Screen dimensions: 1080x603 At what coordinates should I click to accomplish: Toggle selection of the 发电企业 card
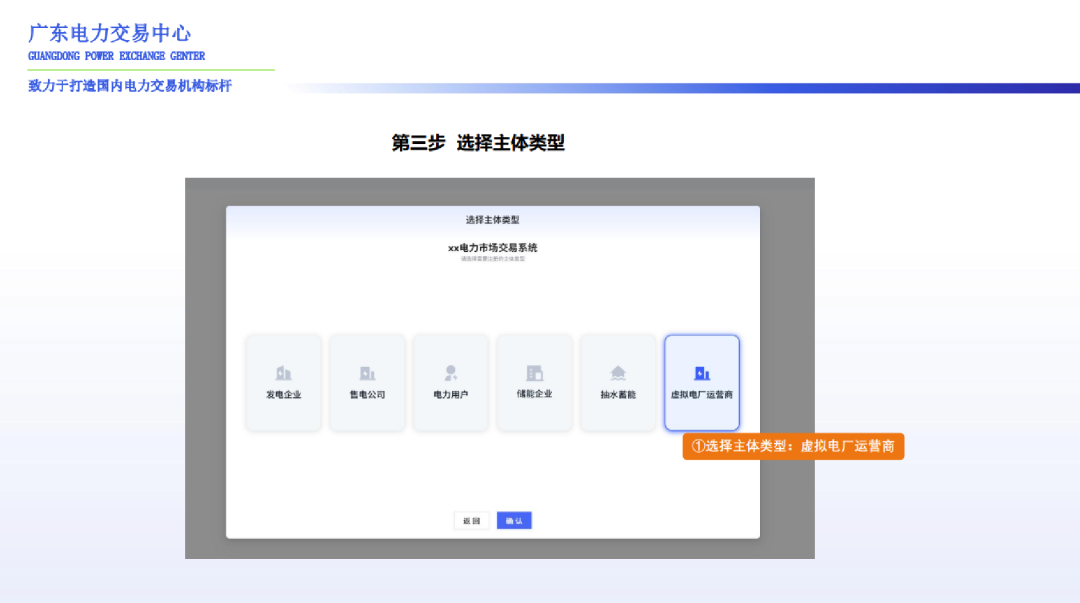(x=283, y=381)
